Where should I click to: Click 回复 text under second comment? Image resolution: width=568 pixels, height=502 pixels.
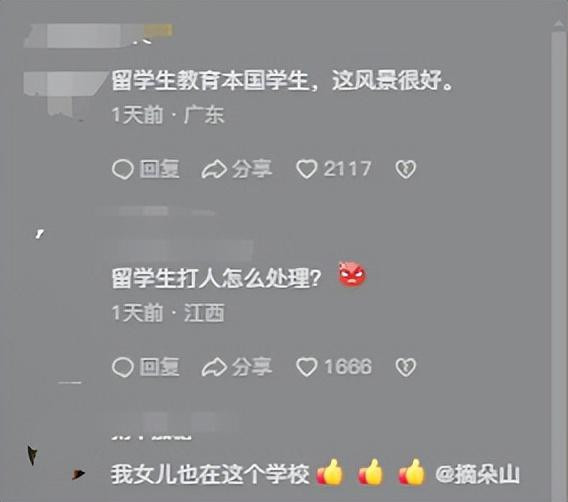(159, 367)
